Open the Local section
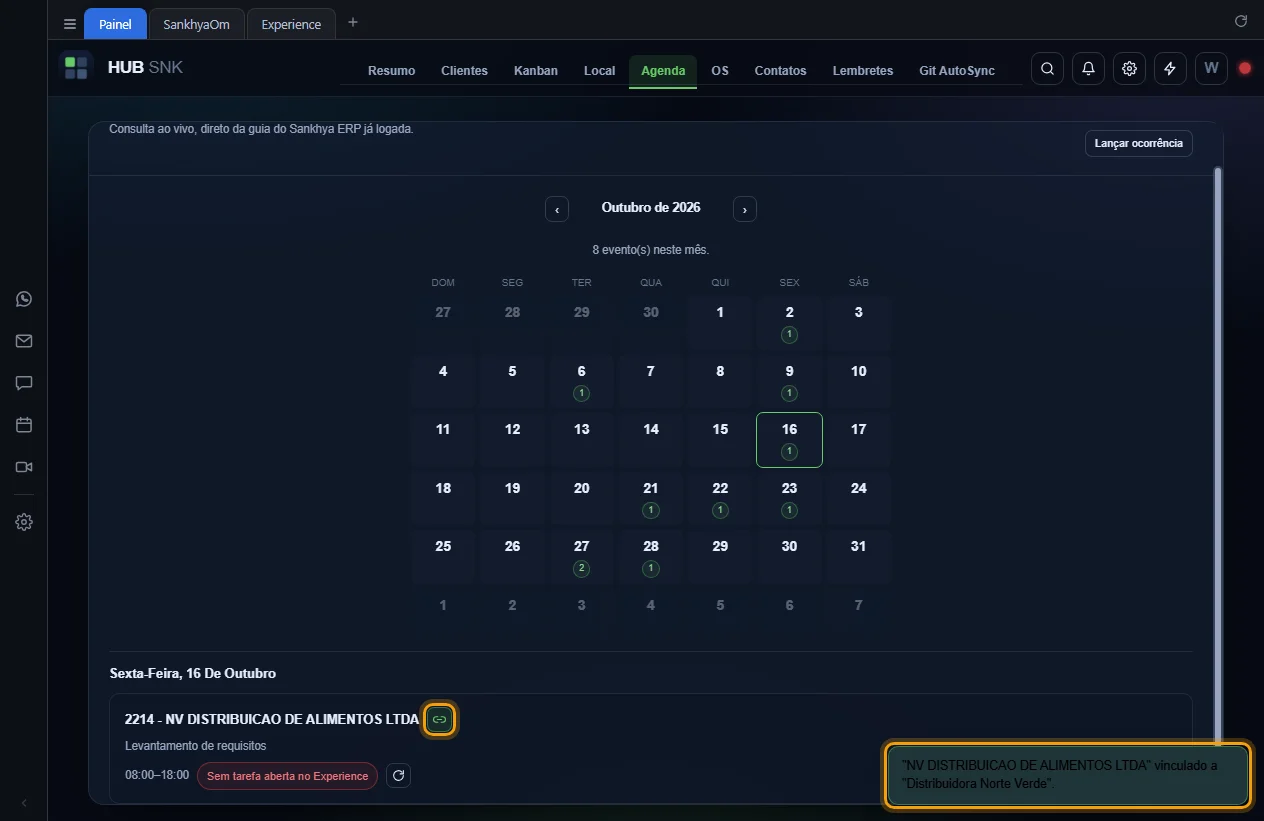1264x821 pixels. pos(600,71)
